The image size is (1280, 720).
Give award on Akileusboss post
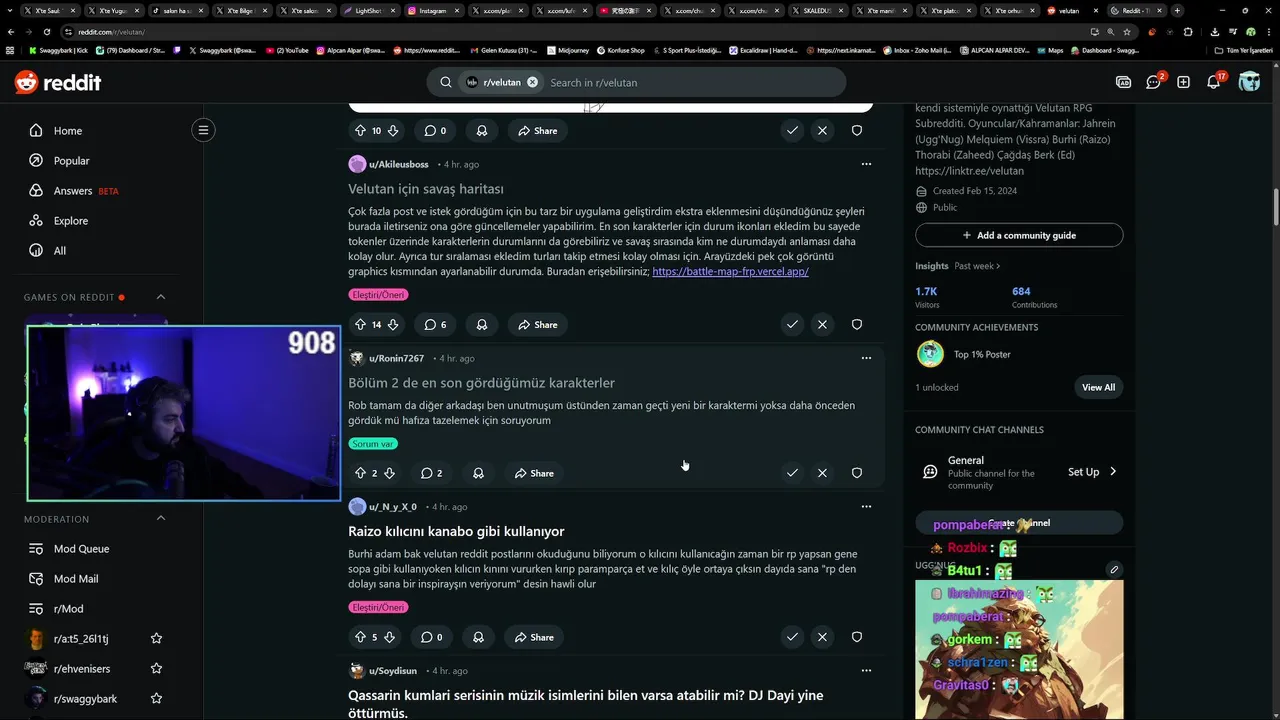point(482,324)
